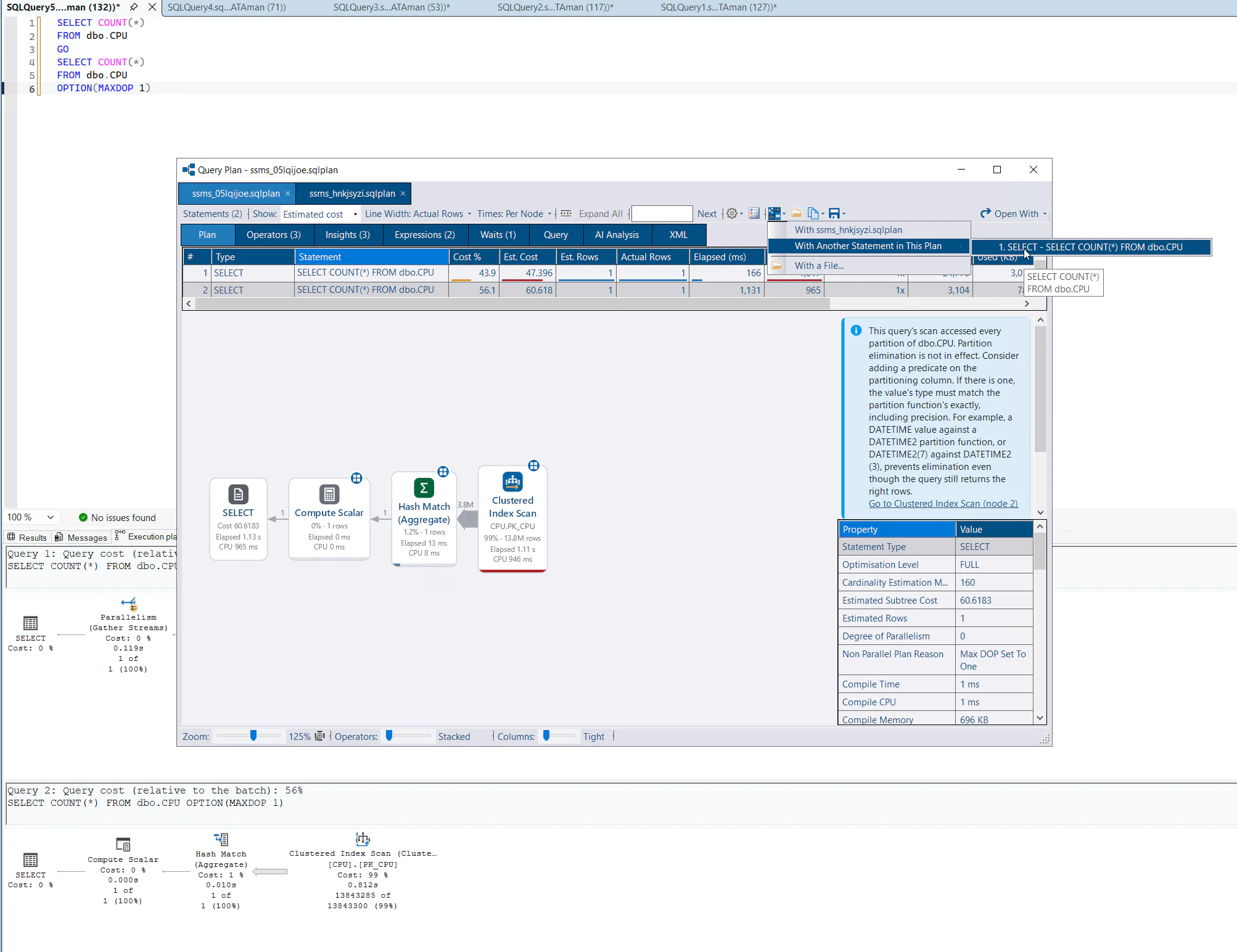This screenshot has height=952, width=1237.
Task: Open the AI Analysis tab
Action: click(x=617, y=235)
